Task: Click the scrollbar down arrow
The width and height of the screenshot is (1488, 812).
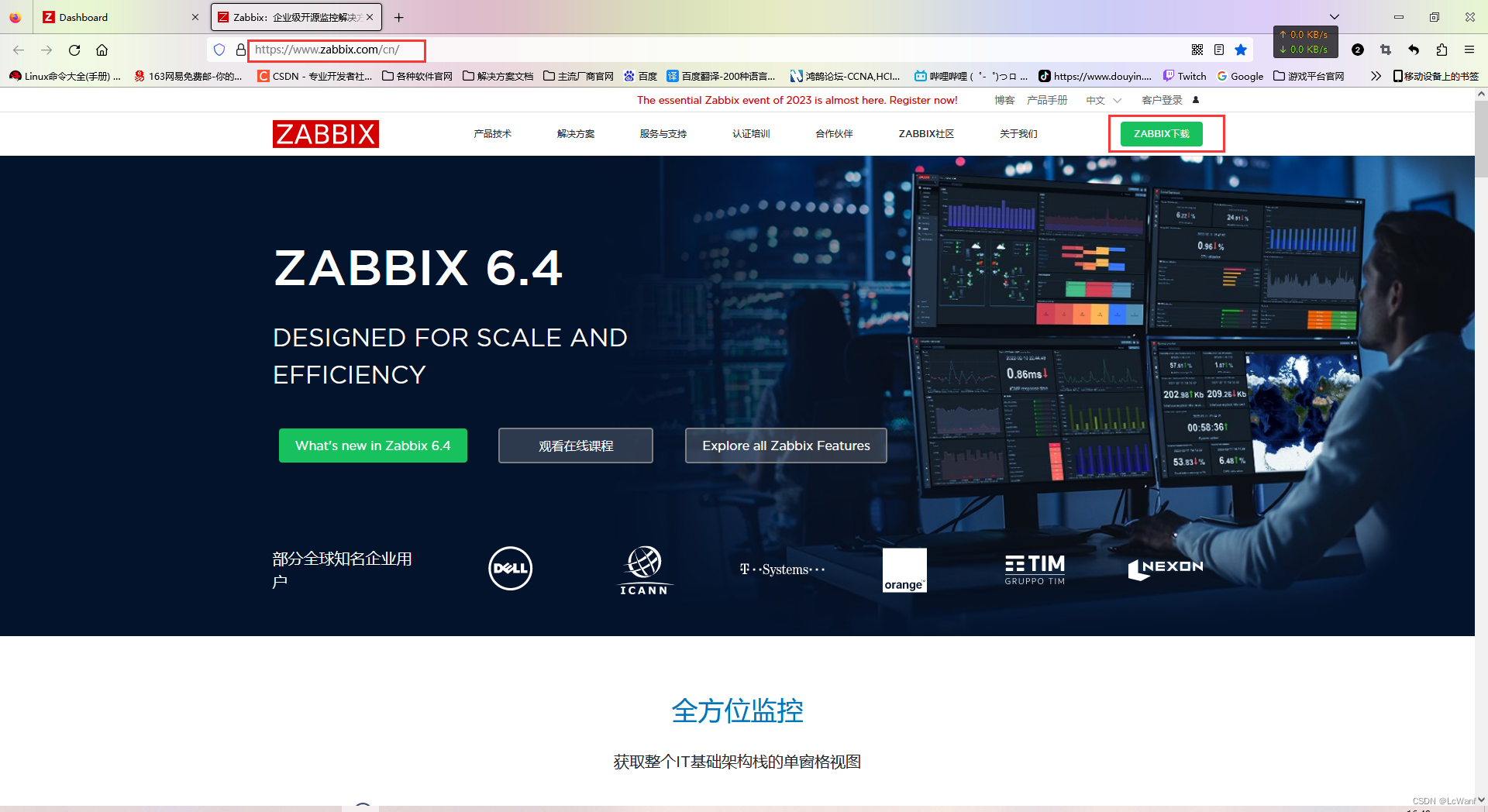Action: [x=1481, y=800]
